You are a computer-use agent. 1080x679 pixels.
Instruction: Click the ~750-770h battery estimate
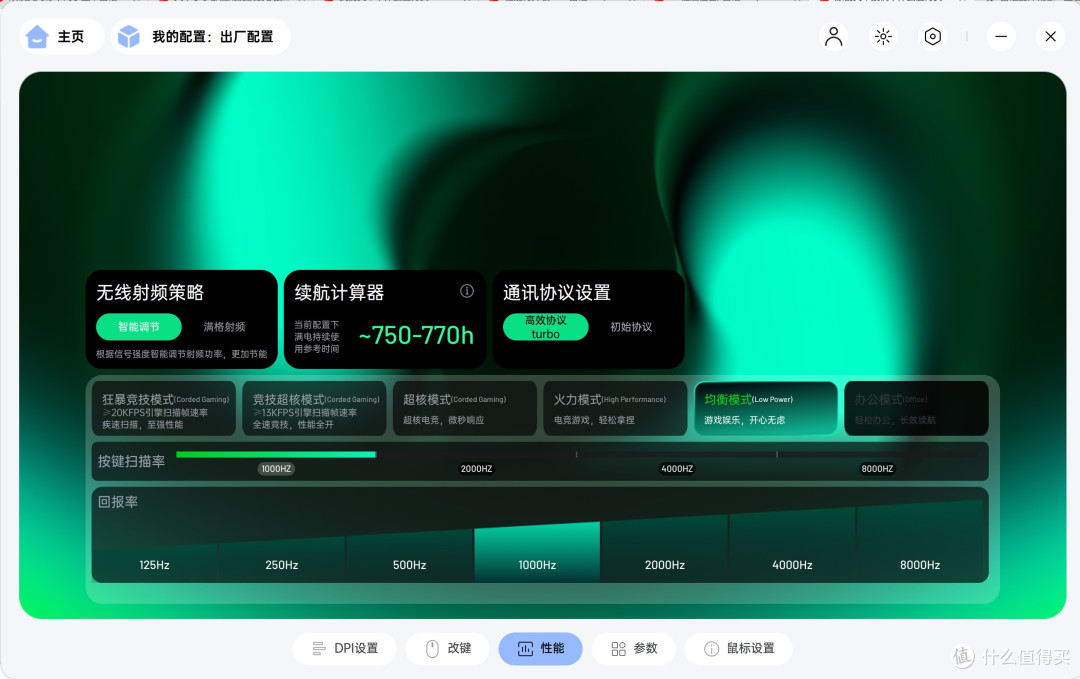416,335
